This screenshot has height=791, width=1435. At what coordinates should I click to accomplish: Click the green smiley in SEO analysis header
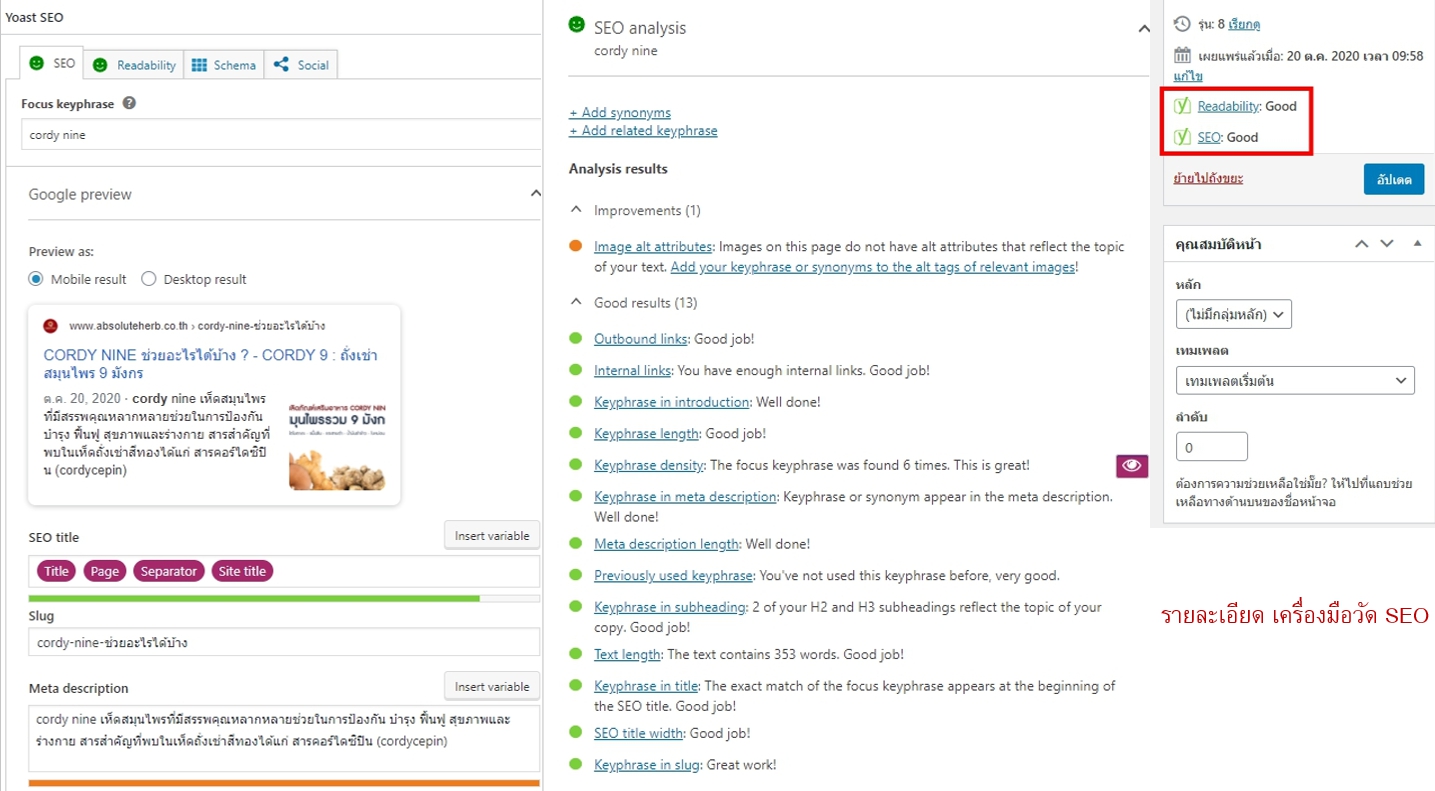(576, 25)
